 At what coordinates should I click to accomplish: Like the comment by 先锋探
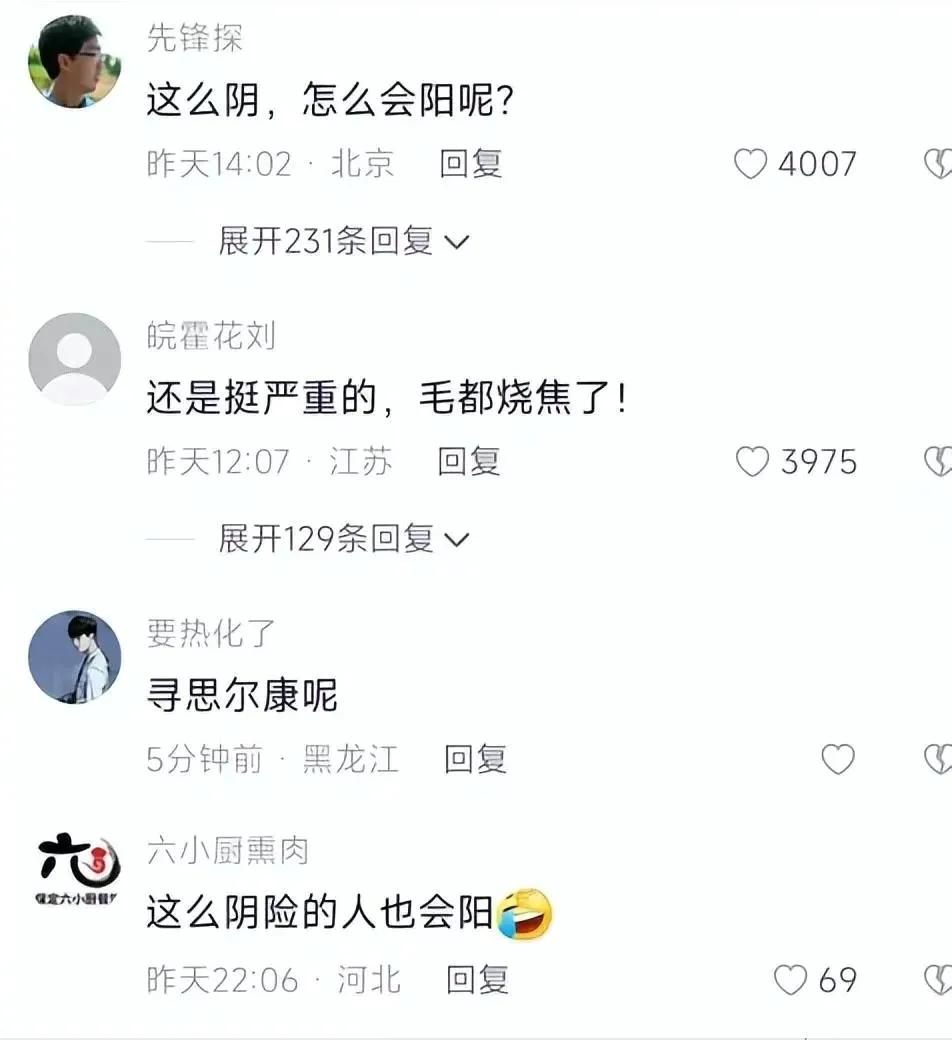750,164
